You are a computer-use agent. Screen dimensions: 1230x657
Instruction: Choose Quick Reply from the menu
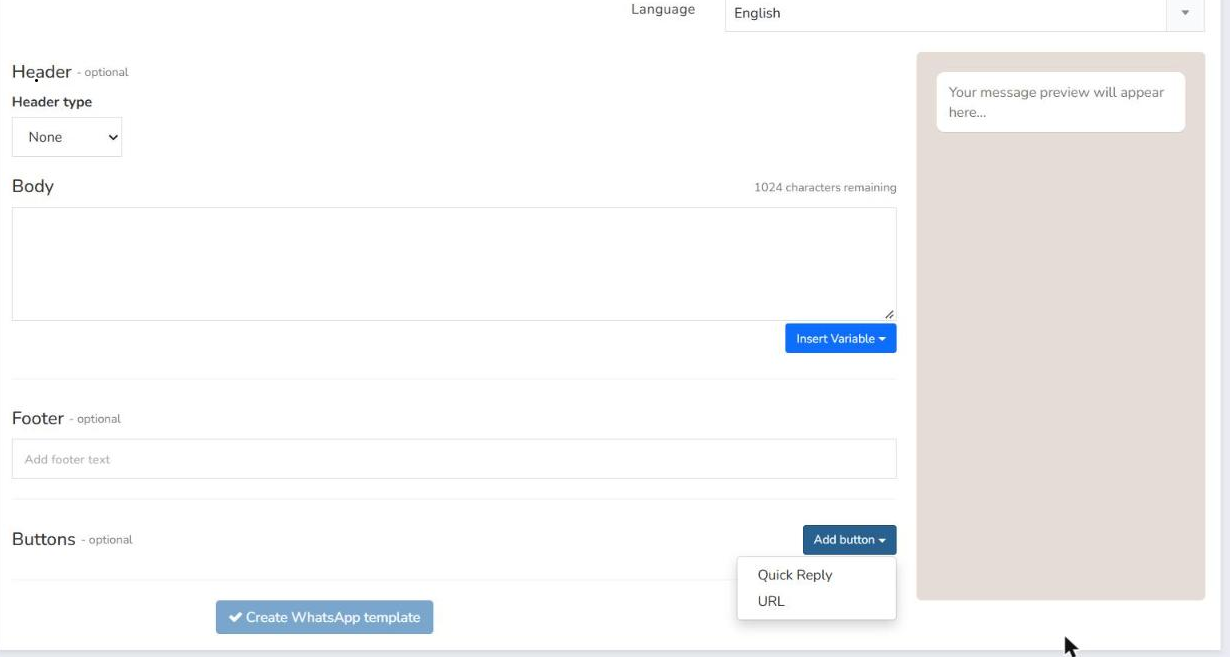point(795,575)
